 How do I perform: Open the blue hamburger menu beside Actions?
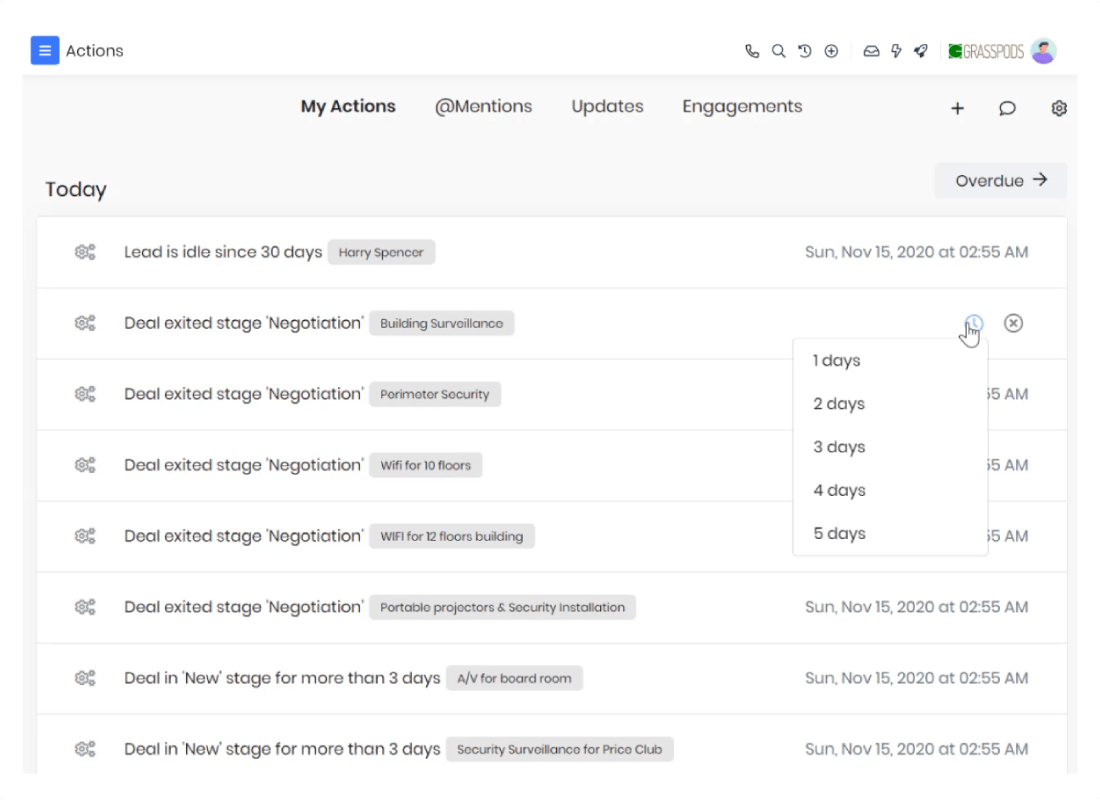point(44,50)
